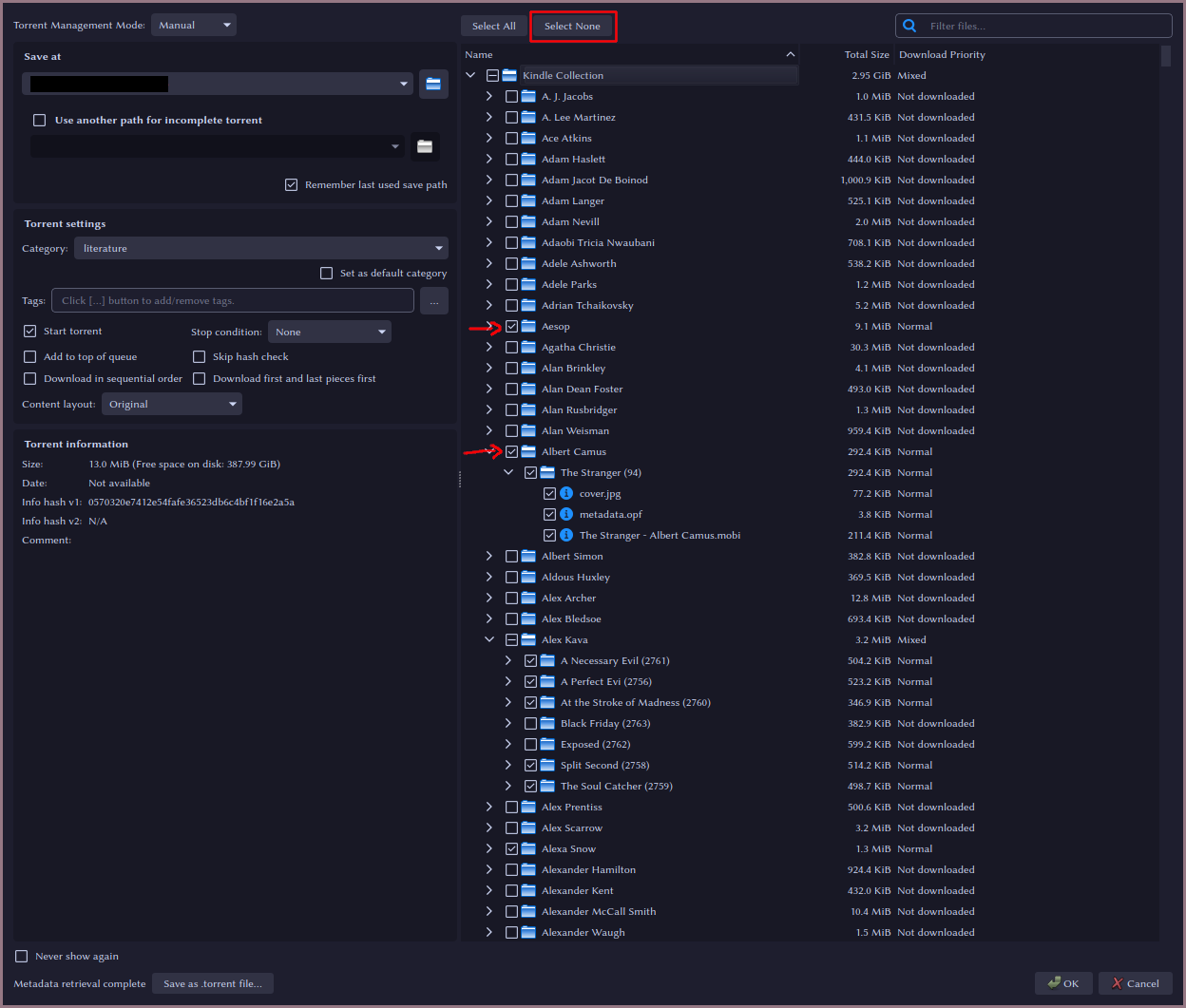Expand the Aldous Huxley folder
Screen dimensions: 1186x1008
click(x=489, y=577)
